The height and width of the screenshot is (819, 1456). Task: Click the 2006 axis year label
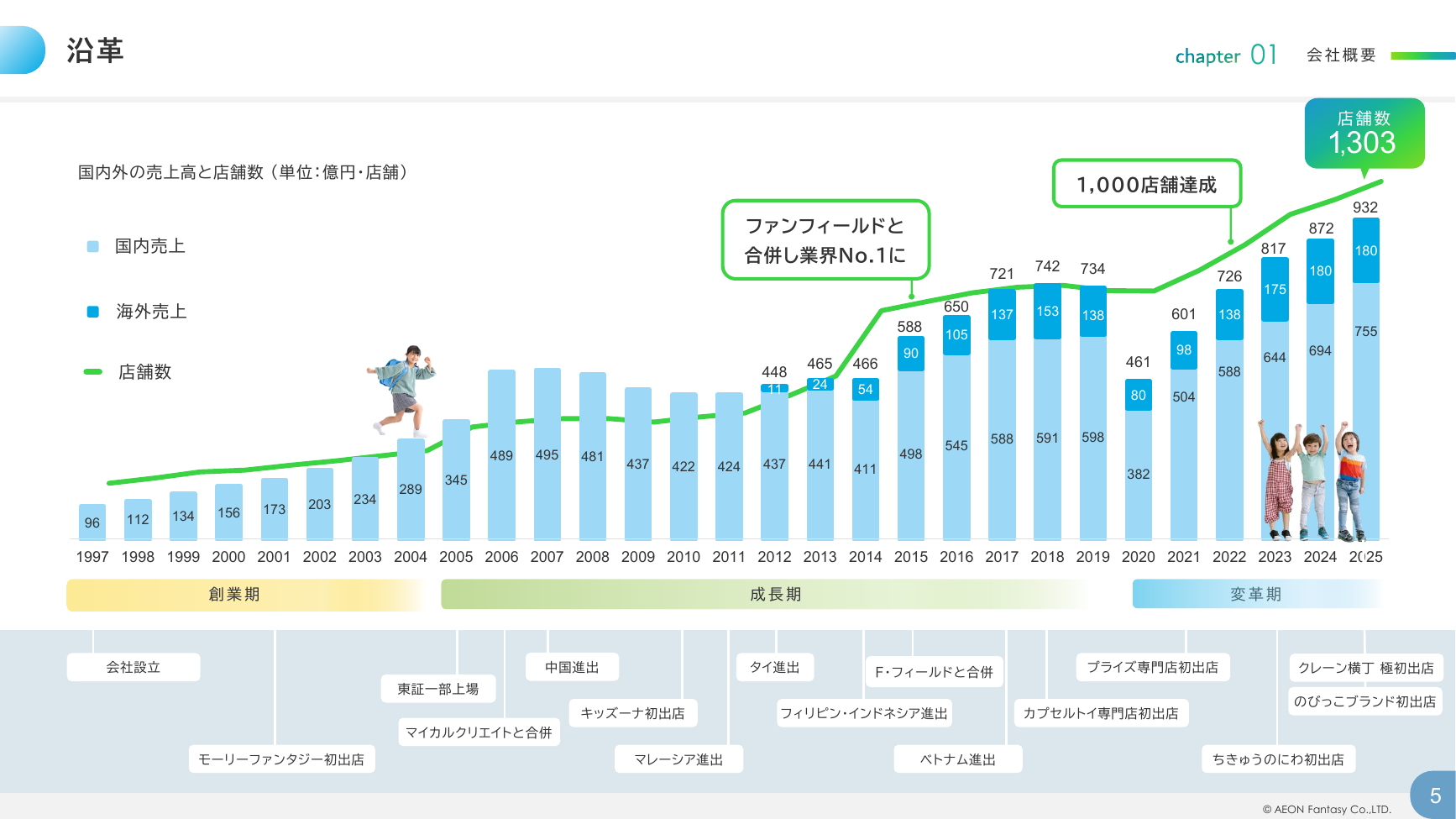tap(501, 557)
